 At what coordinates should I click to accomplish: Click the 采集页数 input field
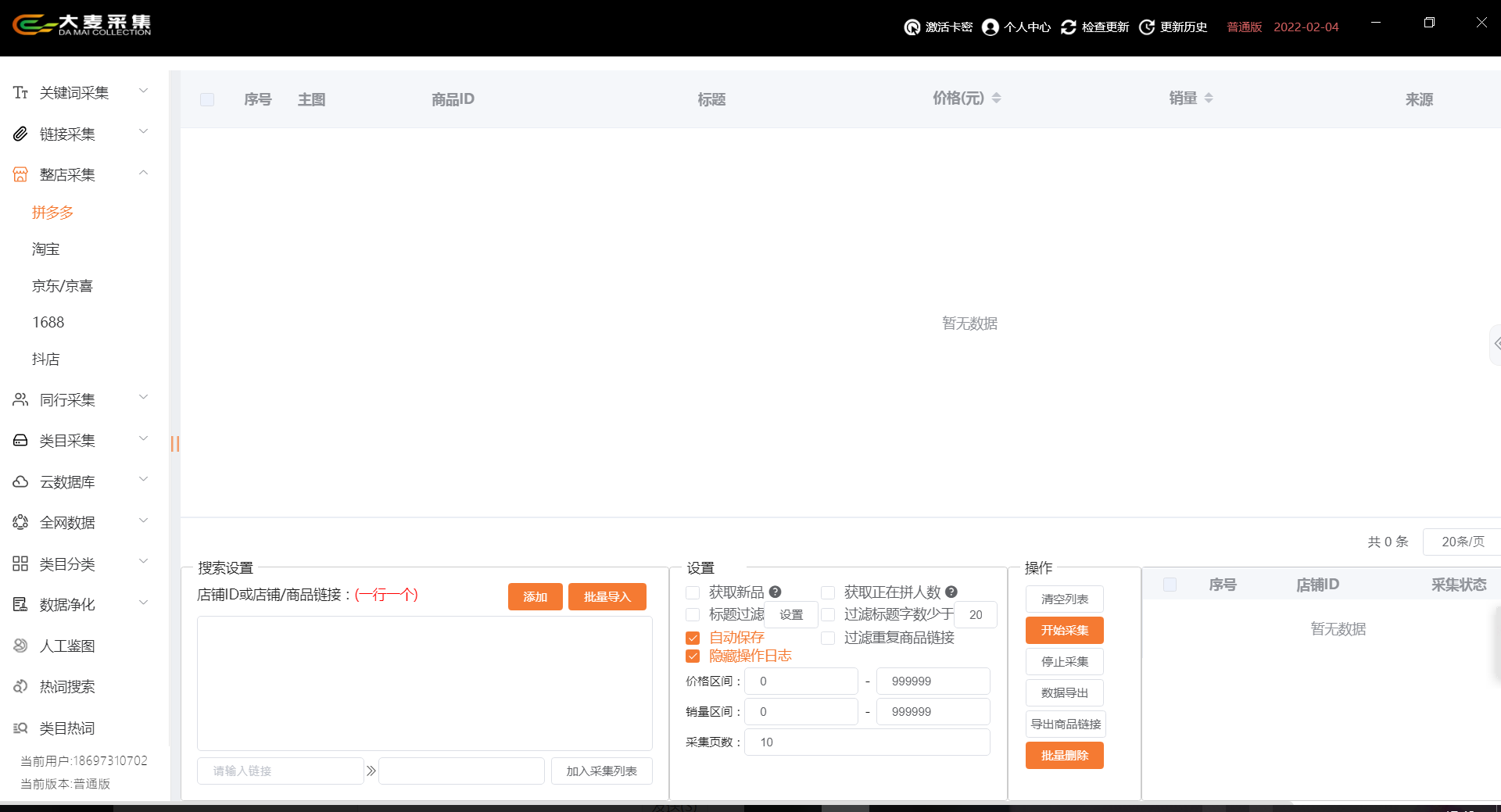click(866, 742)
